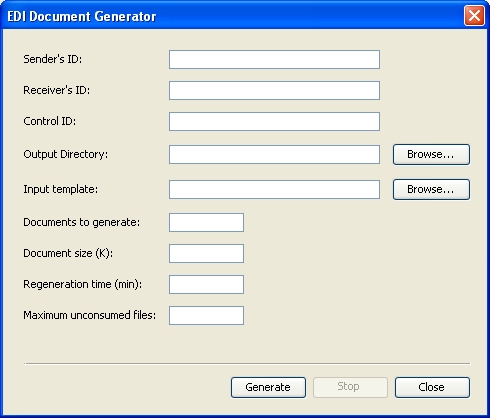
Task: Click the Output Directory text field
Action: tap(274, 154)
